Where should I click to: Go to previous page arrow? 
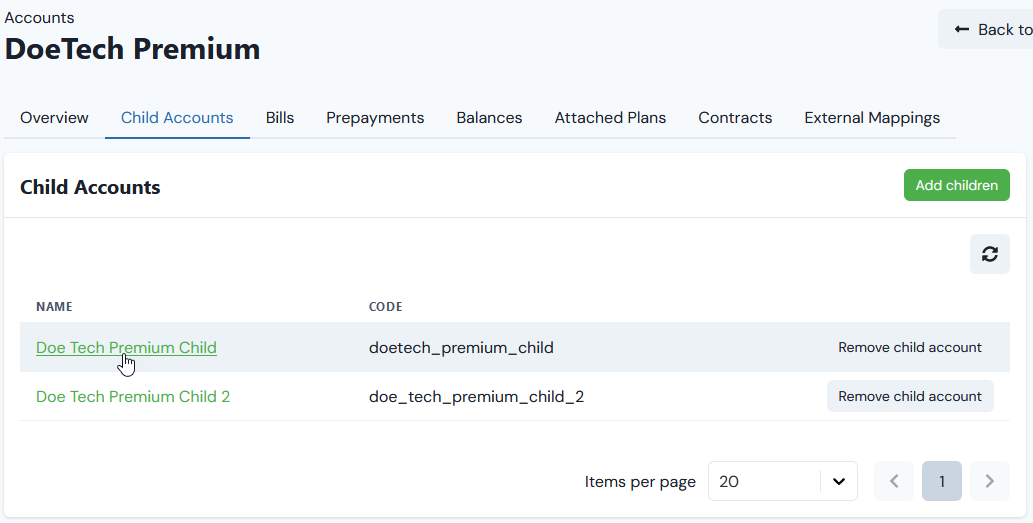(x=894, y=482)
